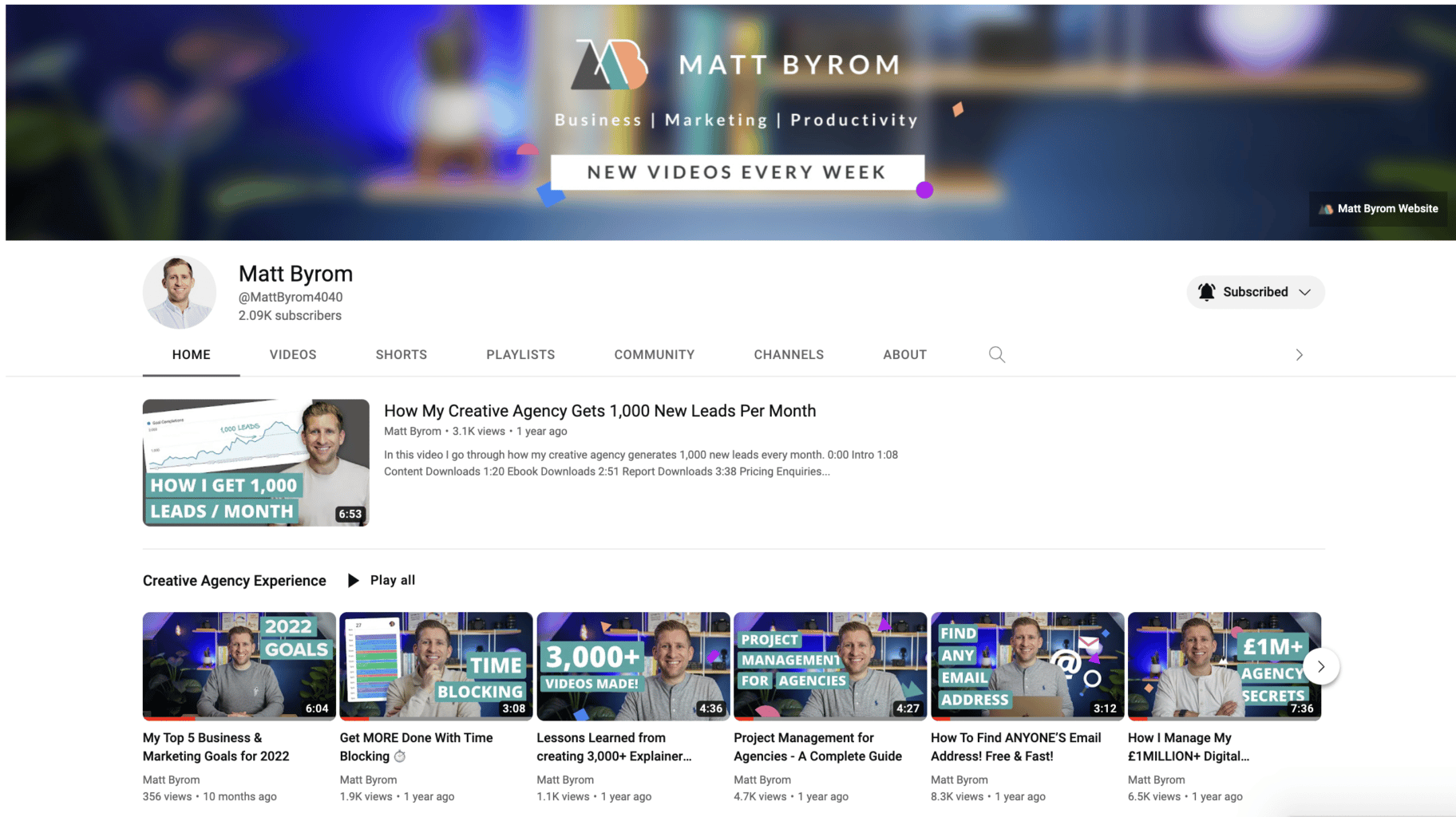Switch to the HOME tab

click(192, 354)
